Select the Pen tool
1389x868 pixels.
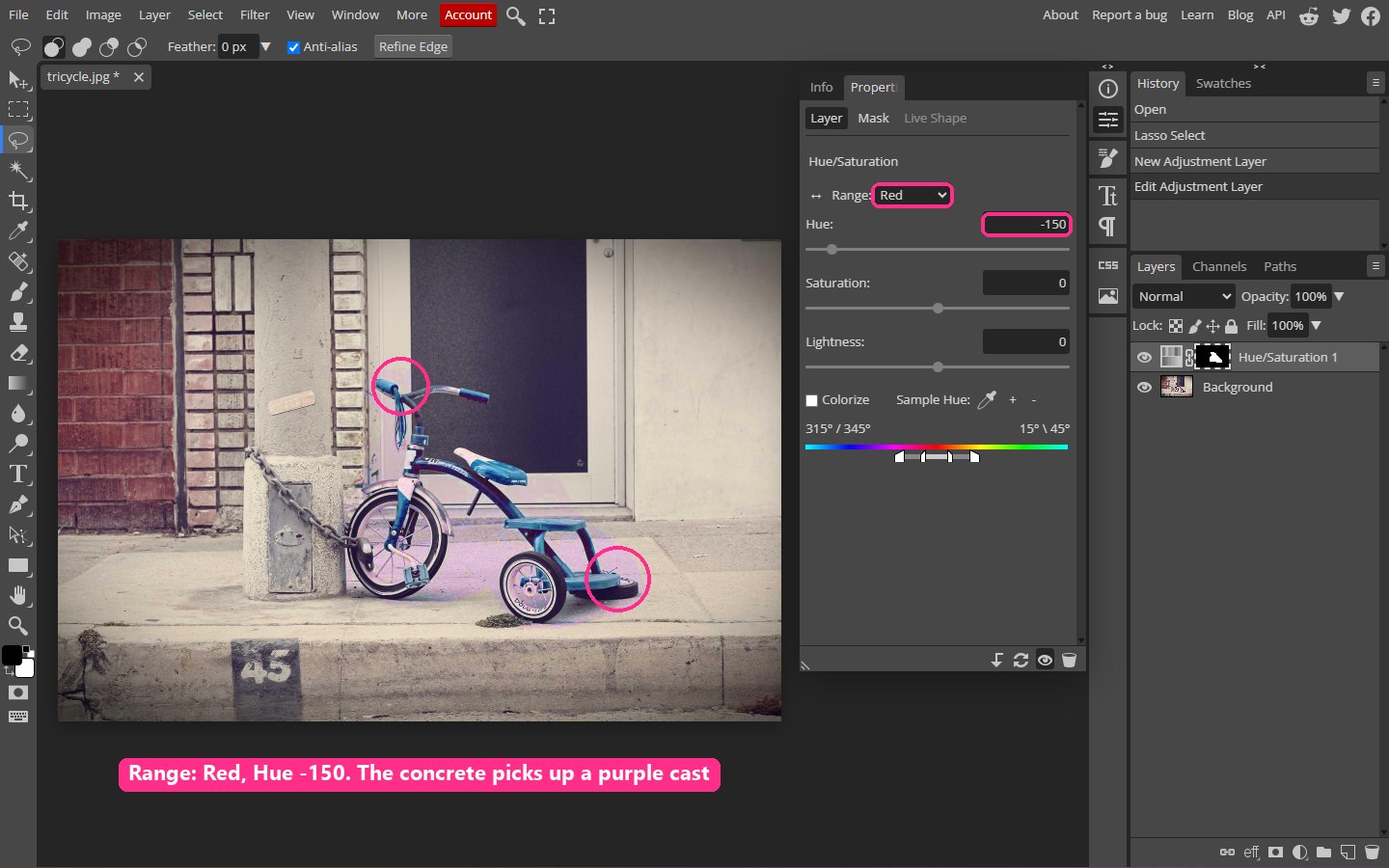click(x=18, y=504)
